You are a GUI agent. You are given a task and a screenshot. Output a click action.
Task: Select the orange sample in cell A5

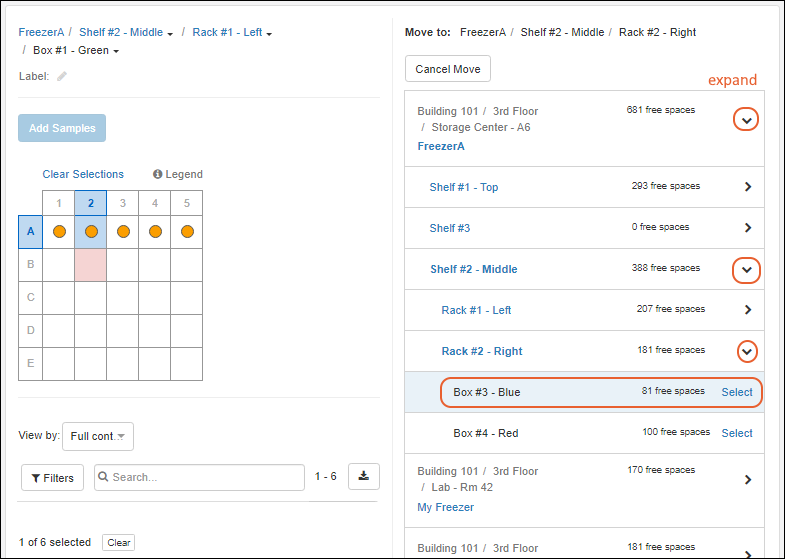pos(187,232)
